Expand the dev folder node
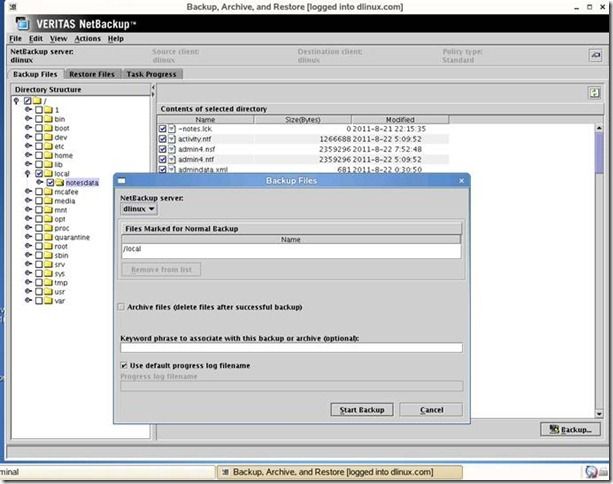Viewport: 613px width, 484px height. 28,137
